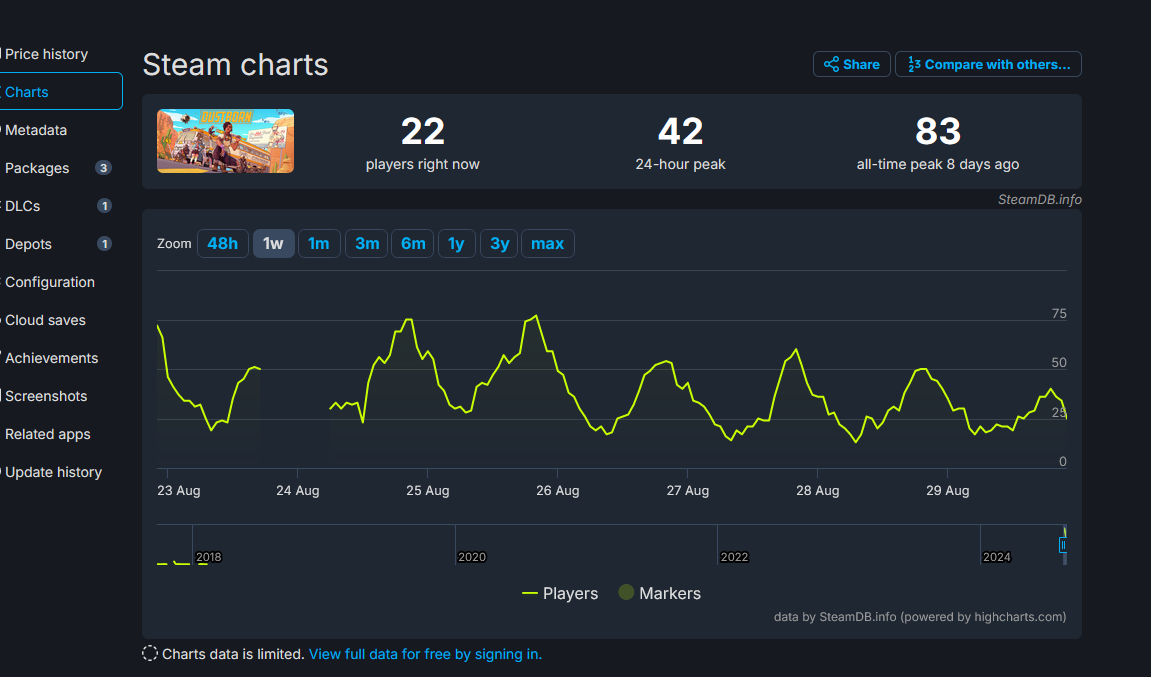1151x677 pixels.
Task: Click the 2020 area in chart navigator
Action: click(x=472, y=557)
